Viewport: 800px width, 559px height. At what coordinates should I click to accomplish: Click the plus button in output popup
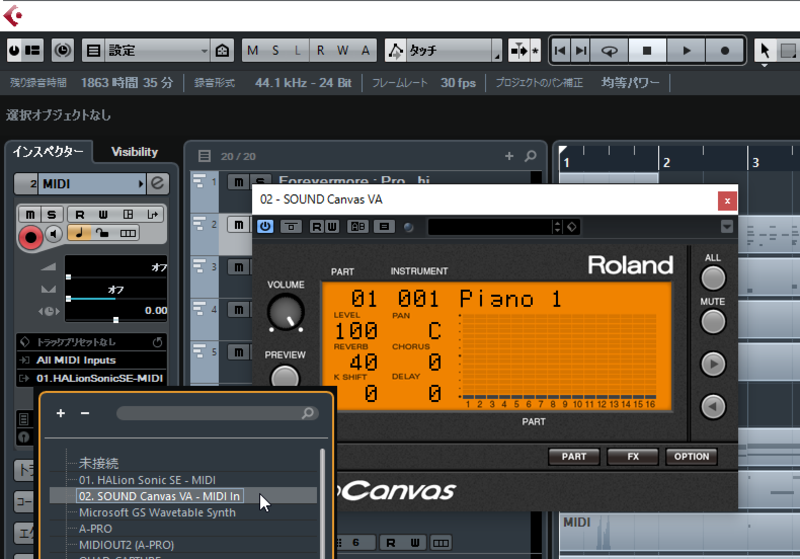[61, 413]
